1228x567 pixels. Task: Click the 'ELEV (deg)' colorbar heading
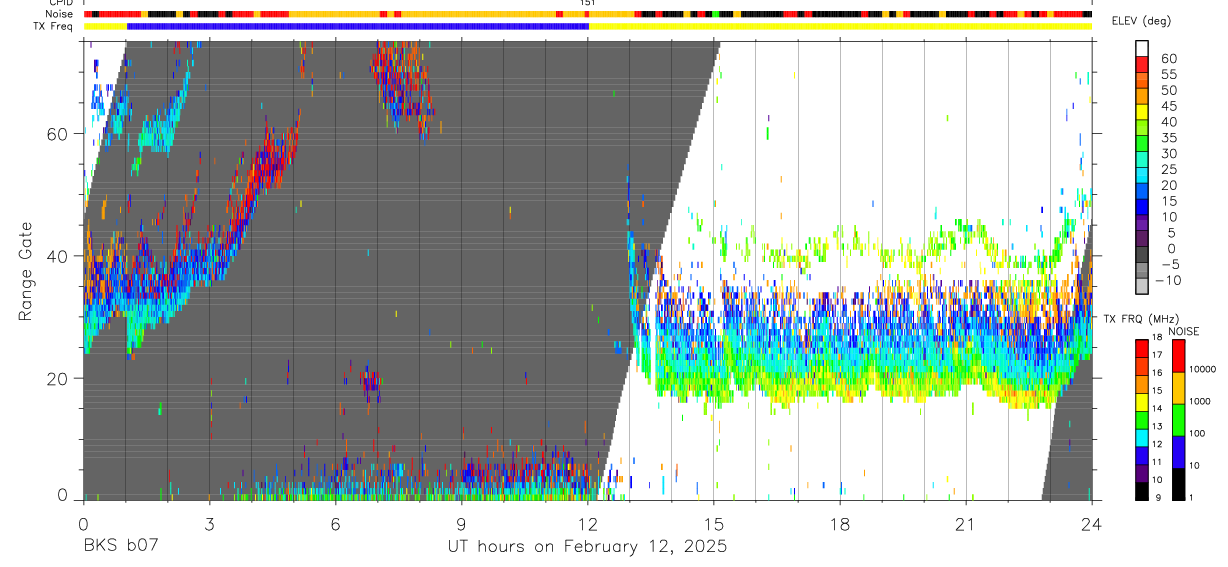click(1141, 21)
